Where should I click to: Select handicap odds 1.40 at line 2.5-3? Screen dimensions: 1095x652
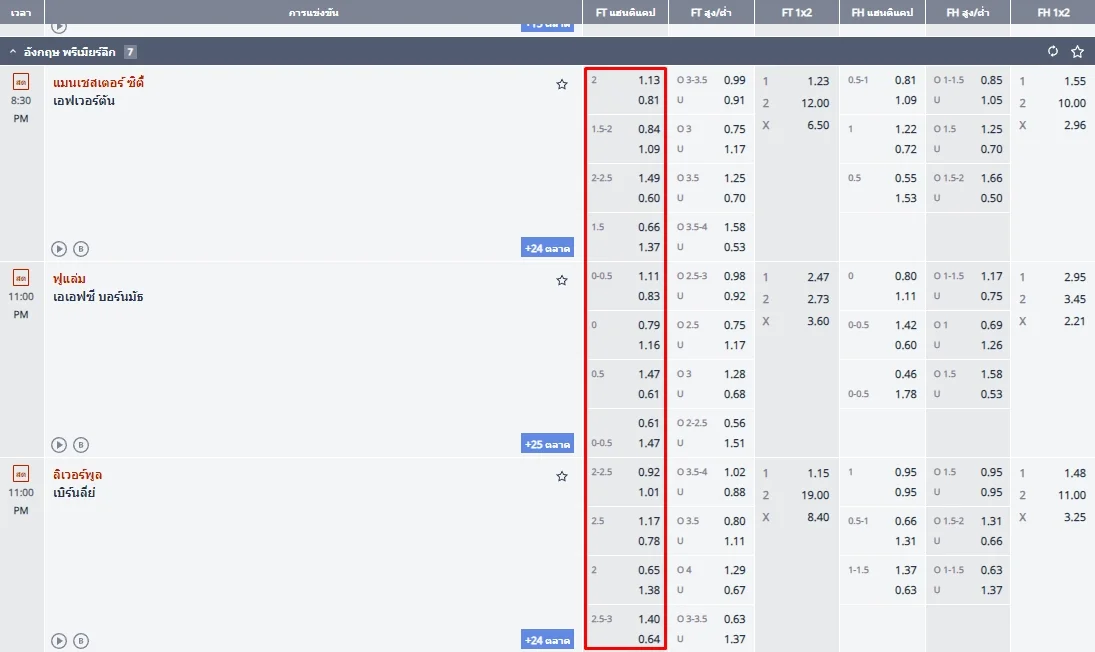pos(649,619)
